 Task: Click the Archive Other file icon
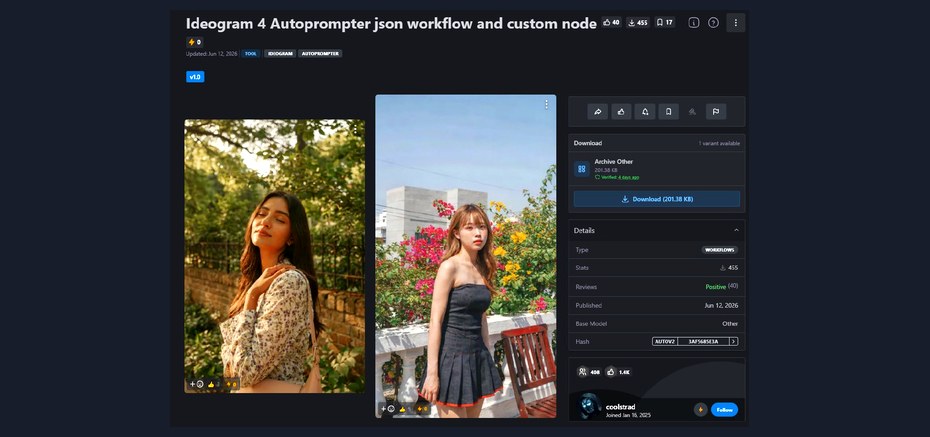(582, 169)
